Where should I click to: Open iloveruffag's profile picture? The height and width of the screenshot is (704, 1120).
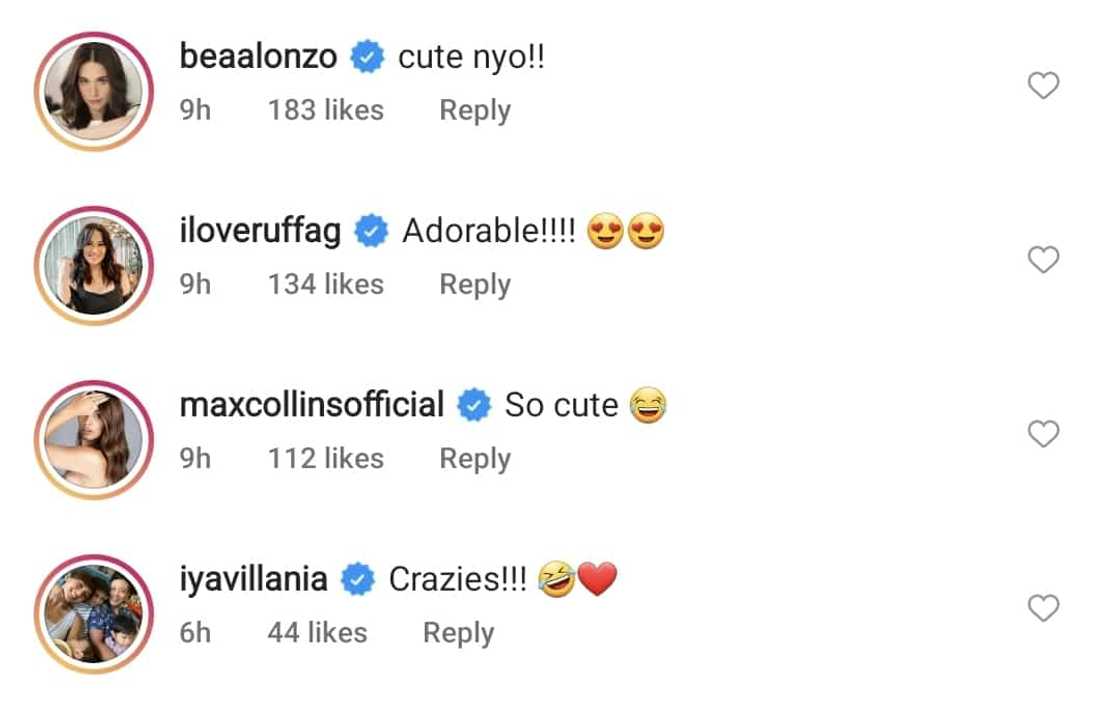pos(94,265)
